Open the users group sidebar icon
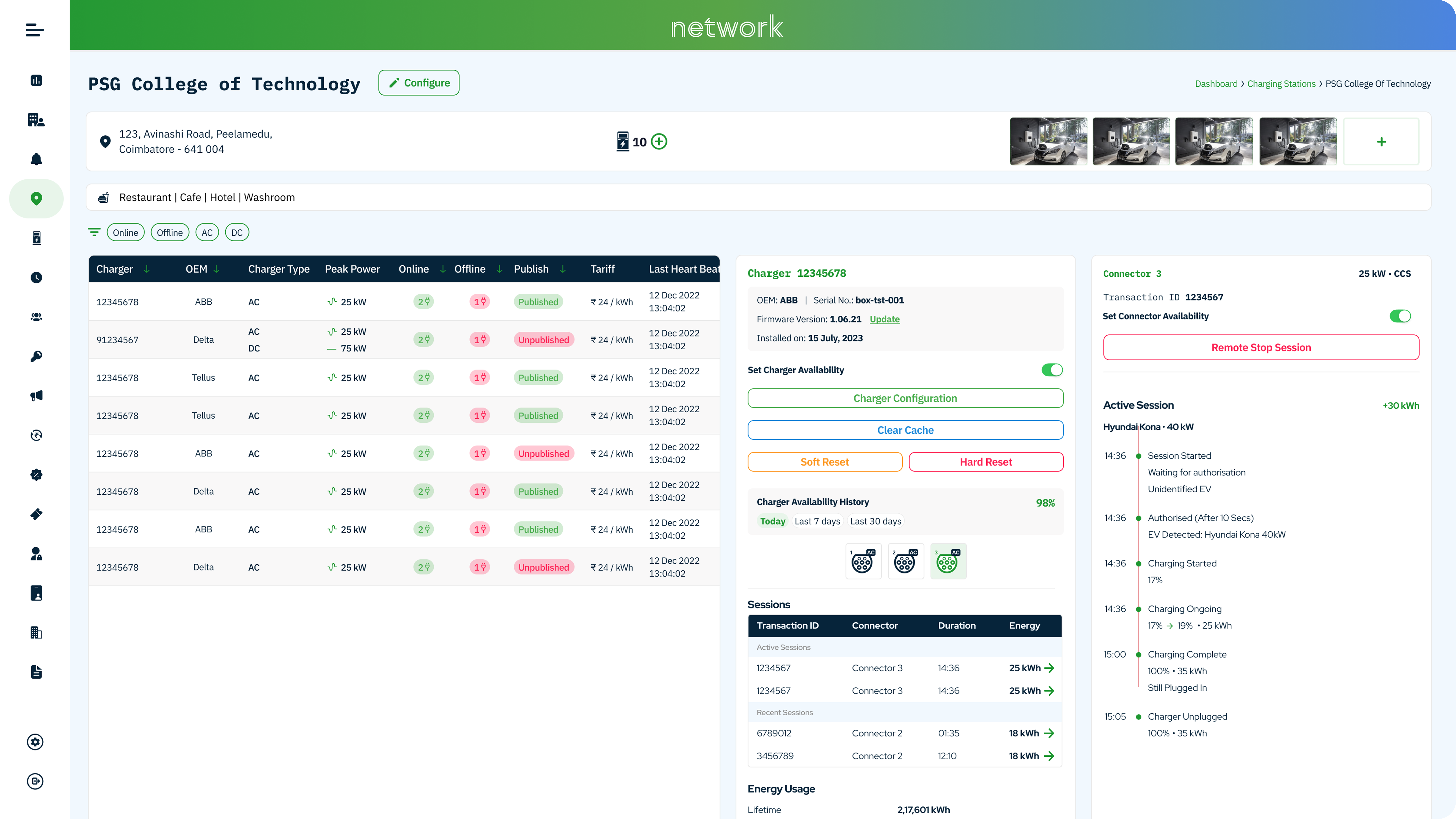This screenshot has height=819, width=1456. tap(36, 317)
